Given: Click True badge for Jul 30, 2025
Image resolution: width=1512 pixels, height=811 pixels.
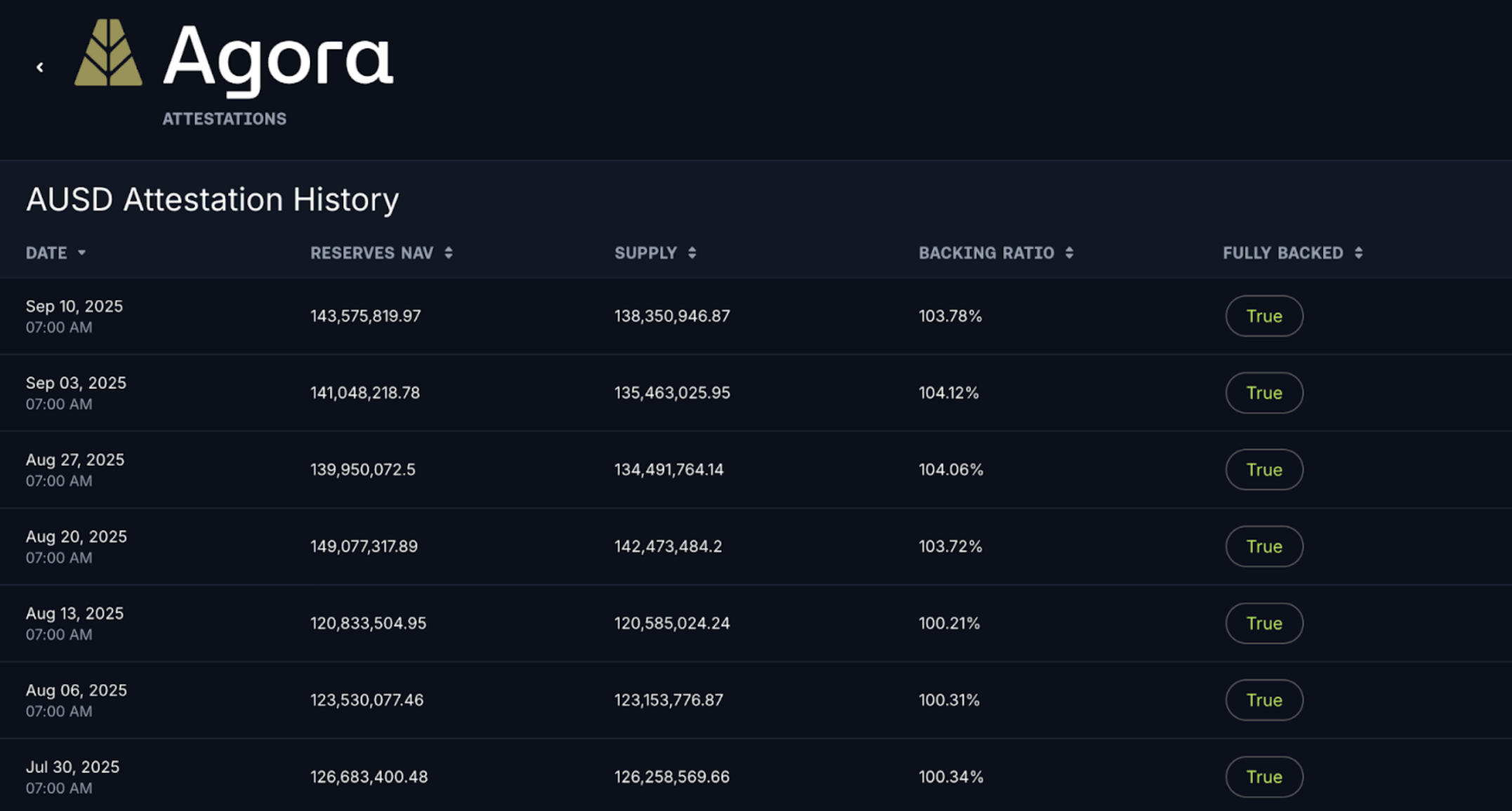Looking at the screenshot, I should click(x=1264, y=777).
